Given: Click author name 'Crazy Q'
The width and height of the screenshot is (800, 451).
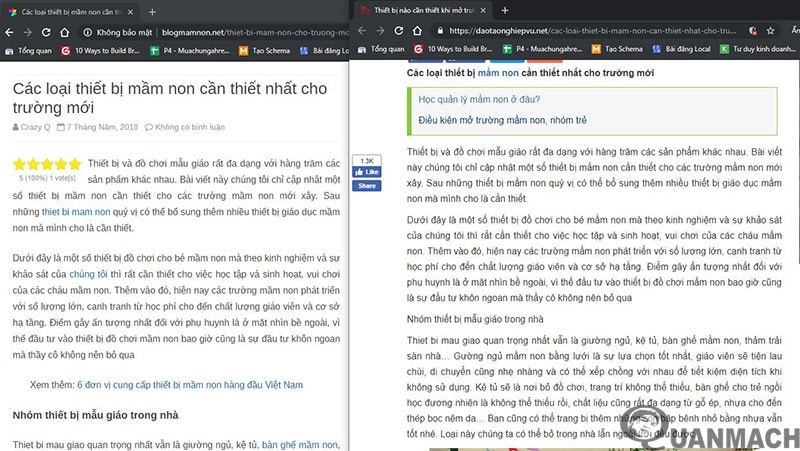Looking at the screenshot, I should click(37, 127).
